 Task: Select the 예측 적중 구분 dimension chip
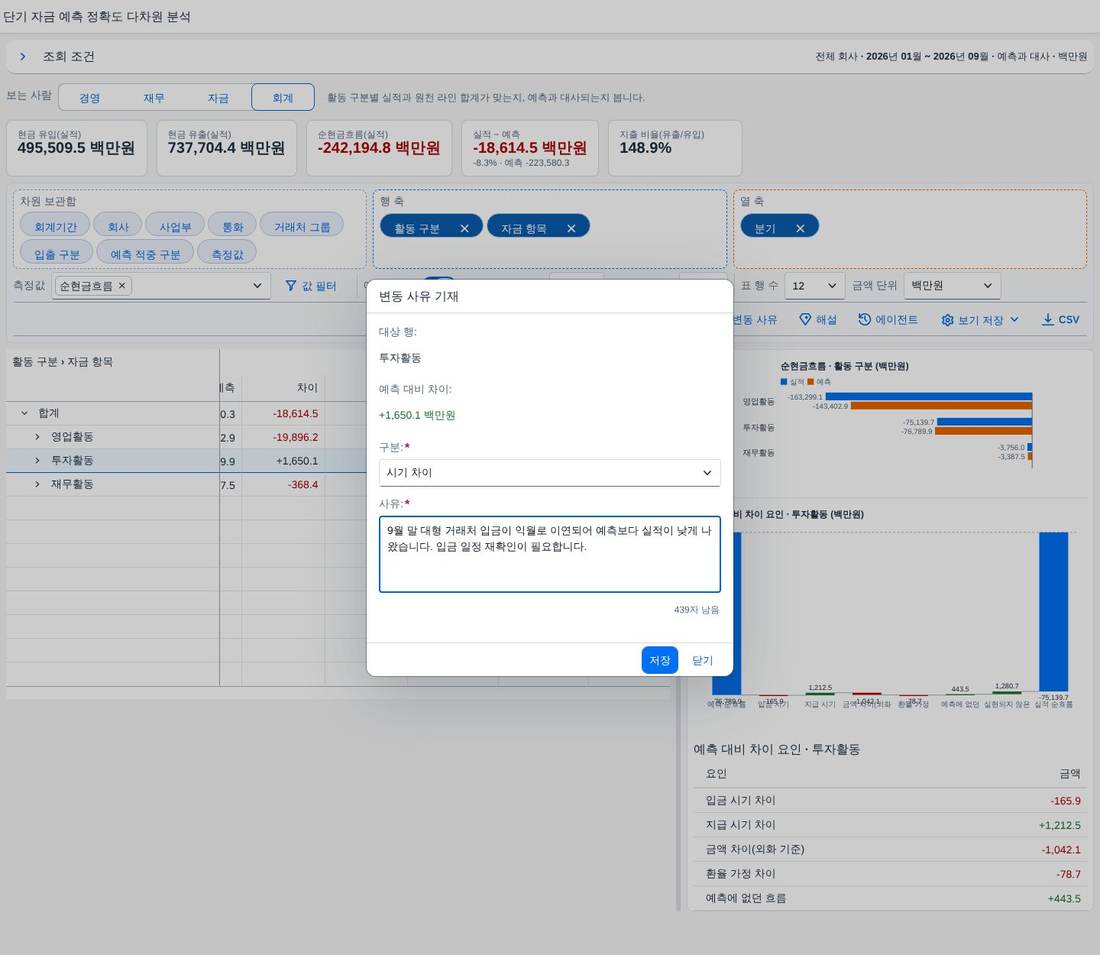145,253
